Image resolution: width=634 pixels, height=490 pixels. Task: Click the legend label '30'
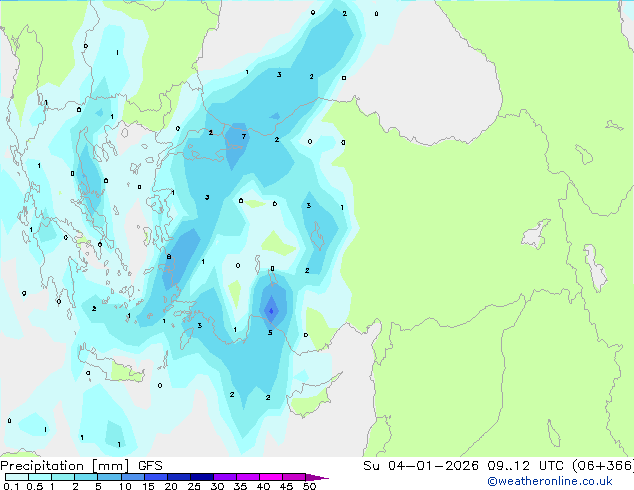[217, 486]
